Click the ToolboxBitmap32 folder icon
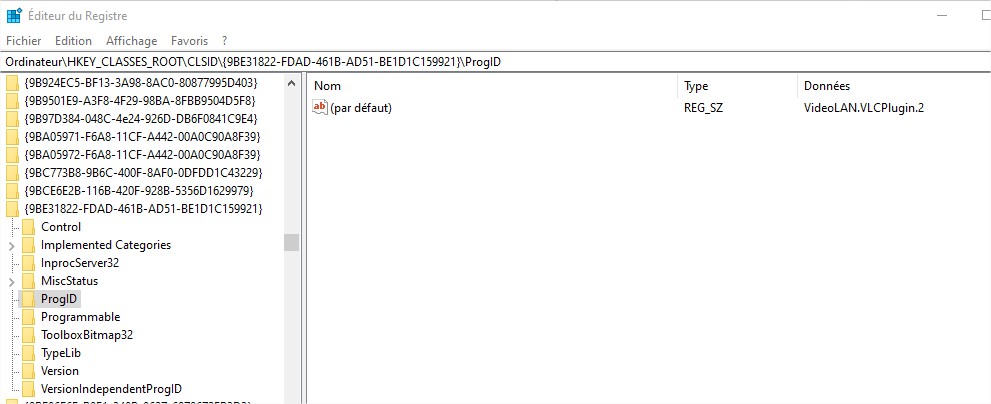This screenshot has width=991, height=404. (x=28, y=334)
